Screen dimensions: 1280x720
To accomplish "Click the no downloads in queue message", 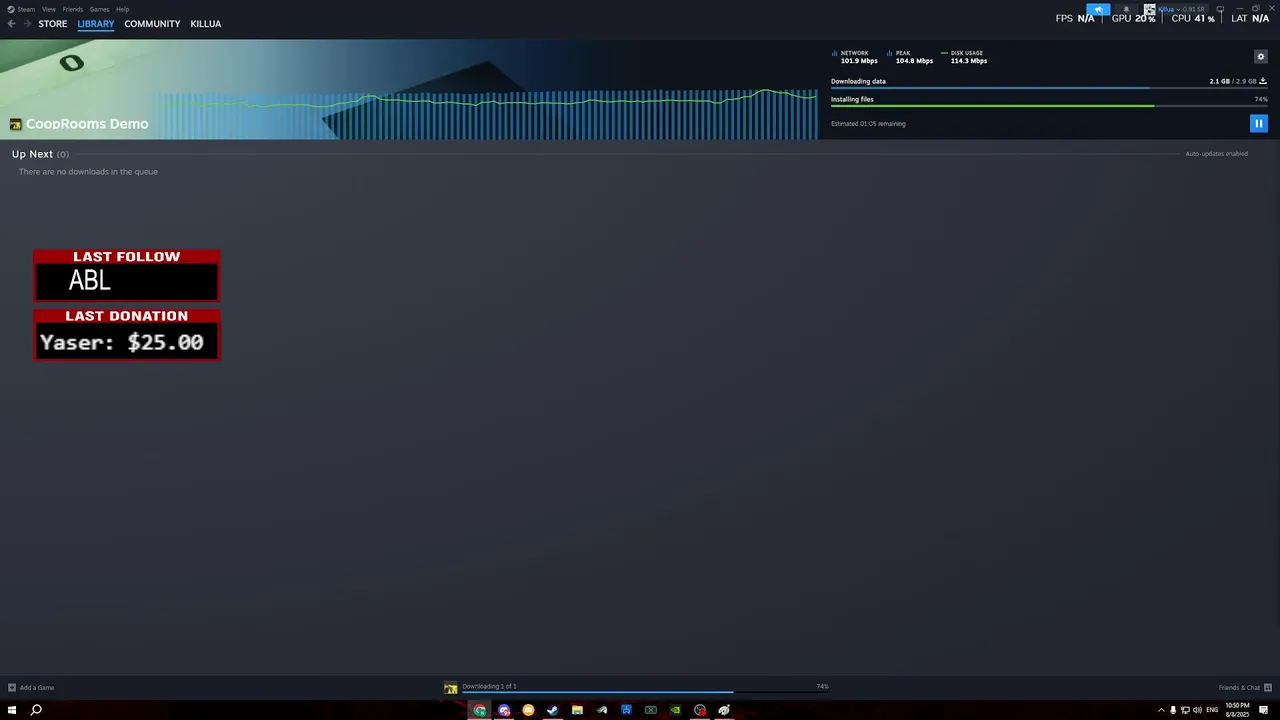I will [x=88, y=172].
